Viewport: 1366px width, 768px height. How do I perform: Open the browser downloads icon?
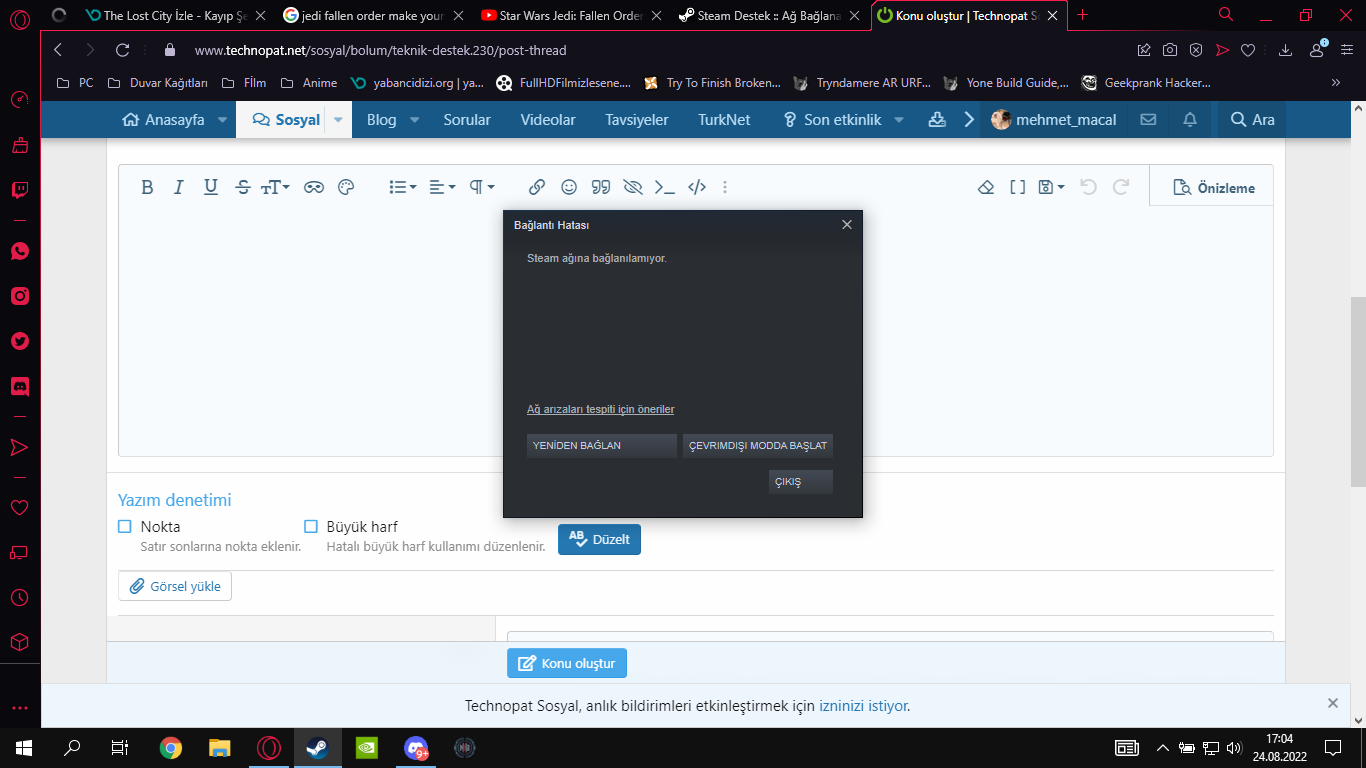point(1286,50)
